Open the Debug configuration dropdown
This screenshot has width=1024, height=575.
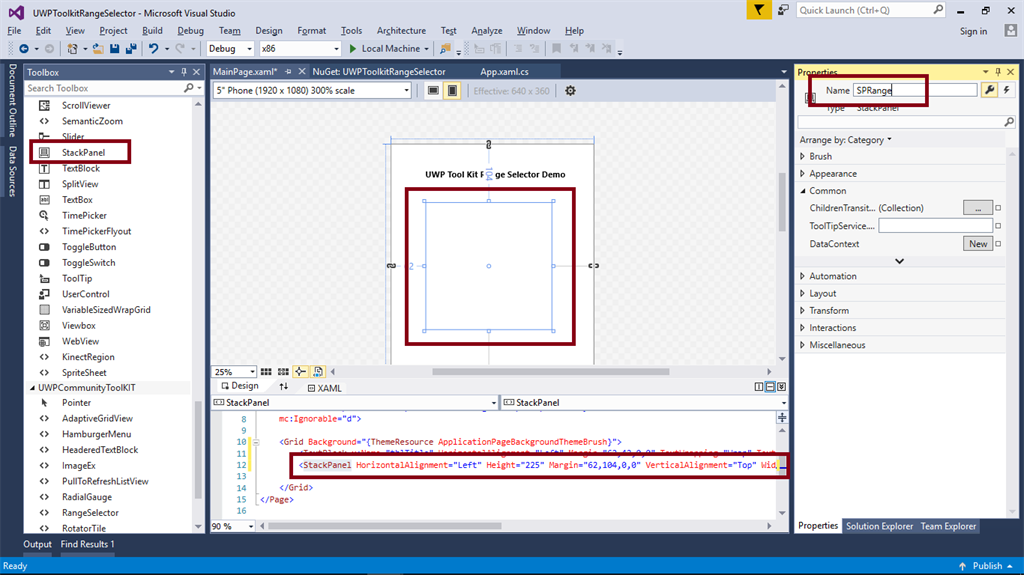click(230, 48)
